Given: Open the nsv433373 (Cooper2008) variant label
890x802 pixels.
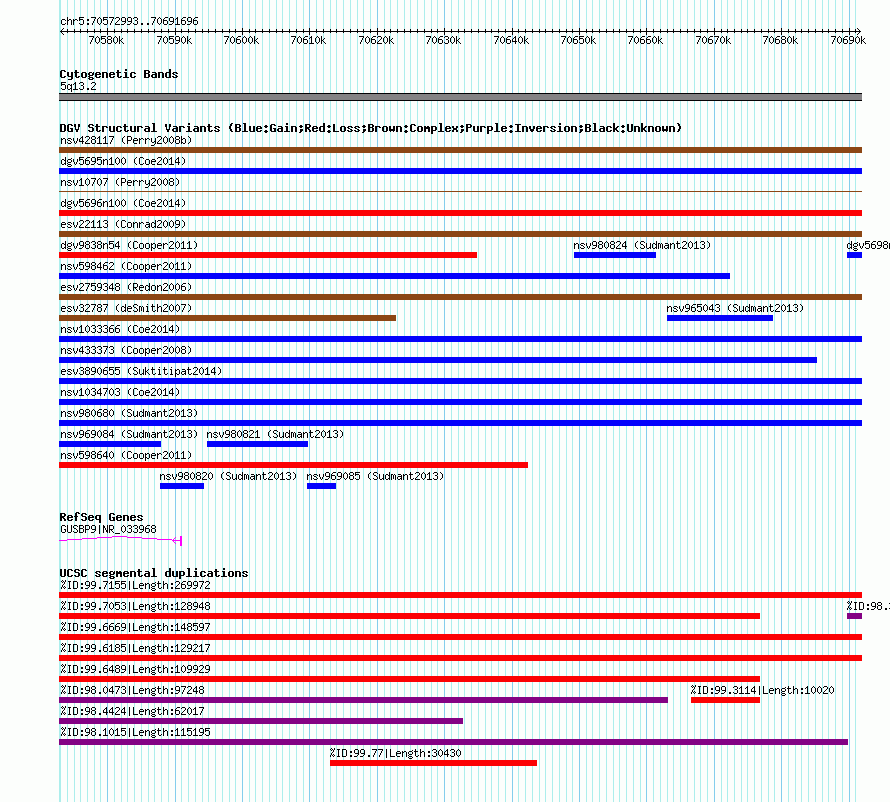Looking at the screenshot, I should pyautogui.click(x=126, y=350).
